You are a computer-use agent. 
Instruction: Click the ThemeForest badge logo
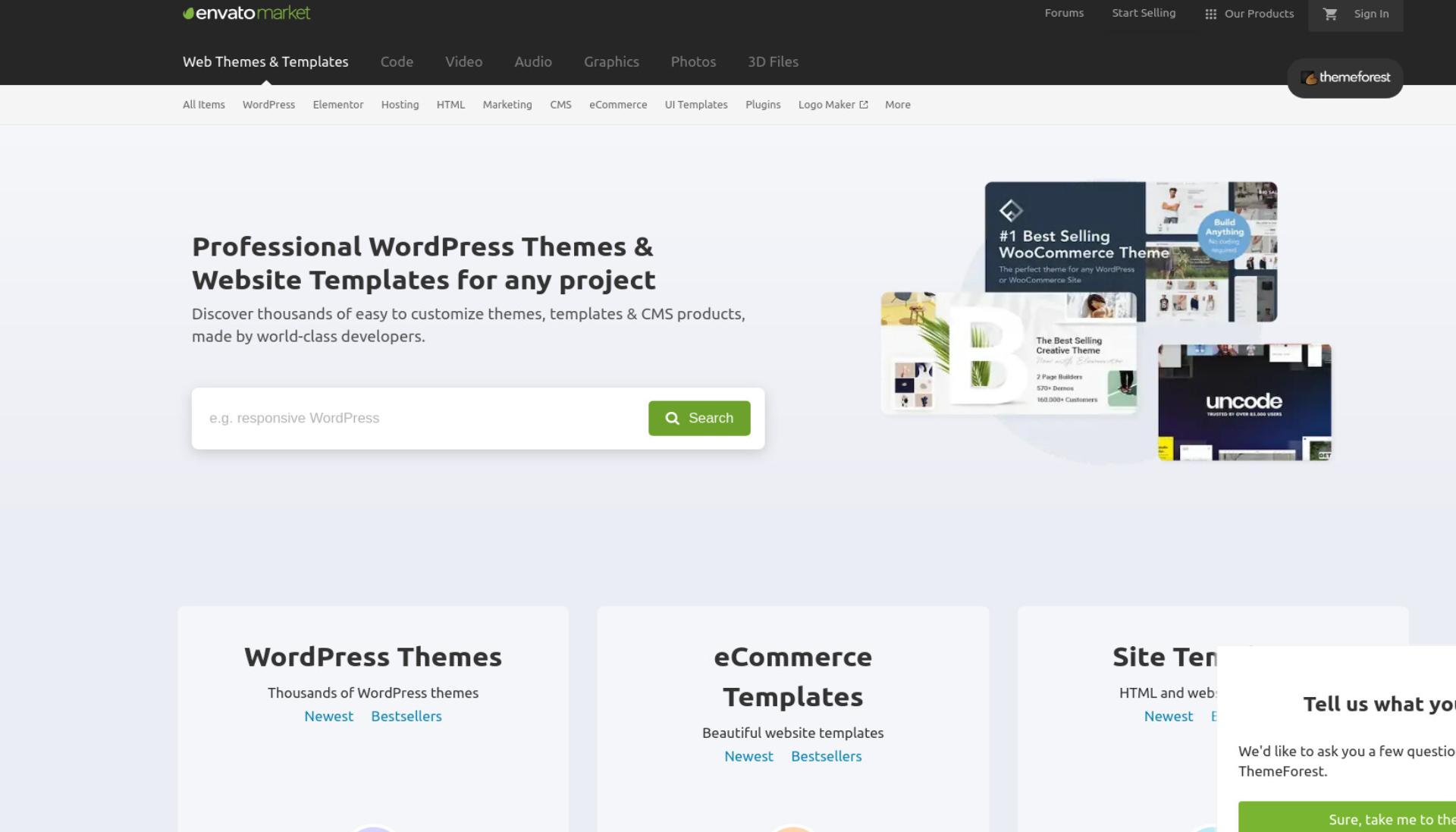1345,77
